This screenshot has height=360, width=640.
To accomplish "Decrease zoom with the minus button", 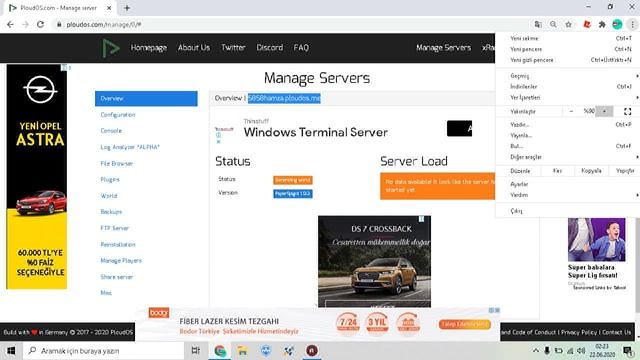I will coord(571,111).
